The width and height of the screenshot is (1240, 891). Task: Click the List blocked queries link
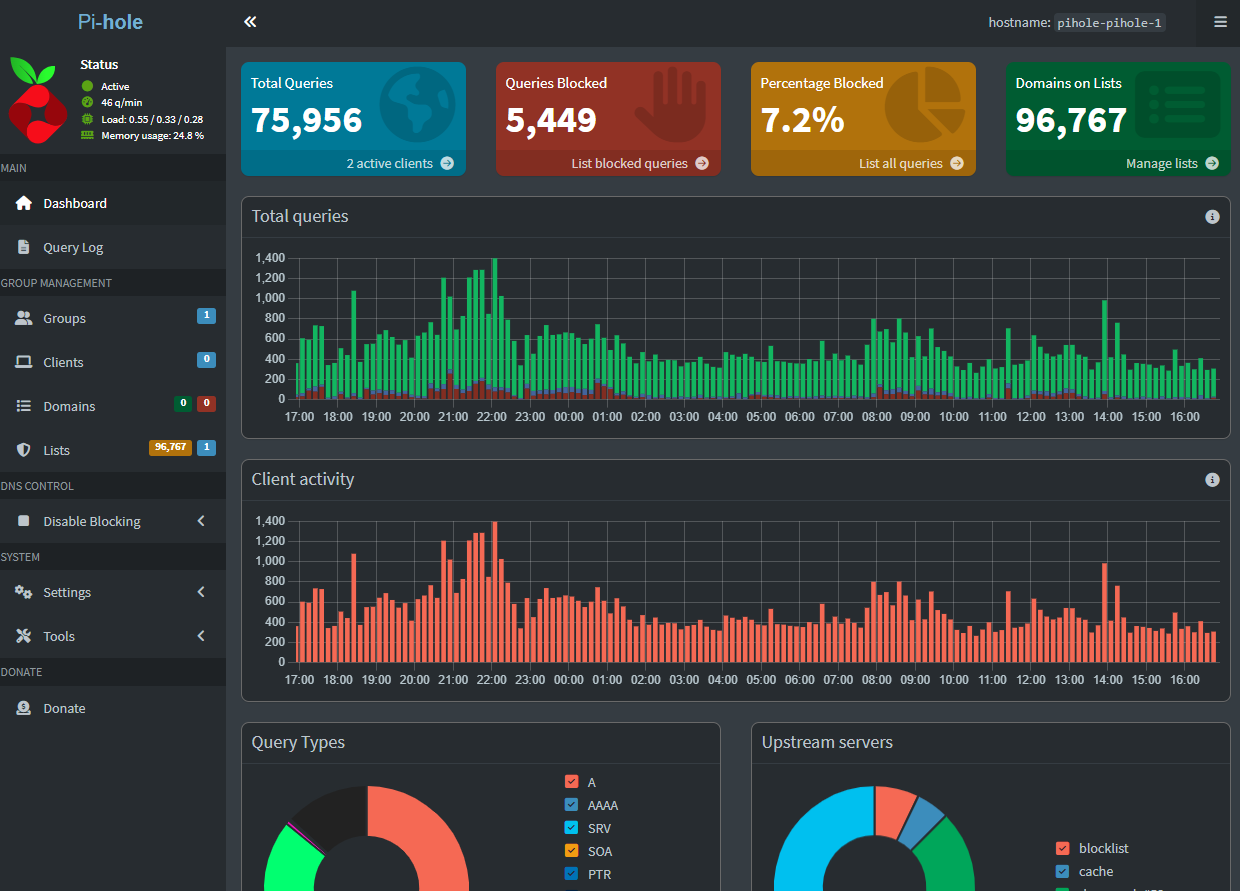(608, 163)
